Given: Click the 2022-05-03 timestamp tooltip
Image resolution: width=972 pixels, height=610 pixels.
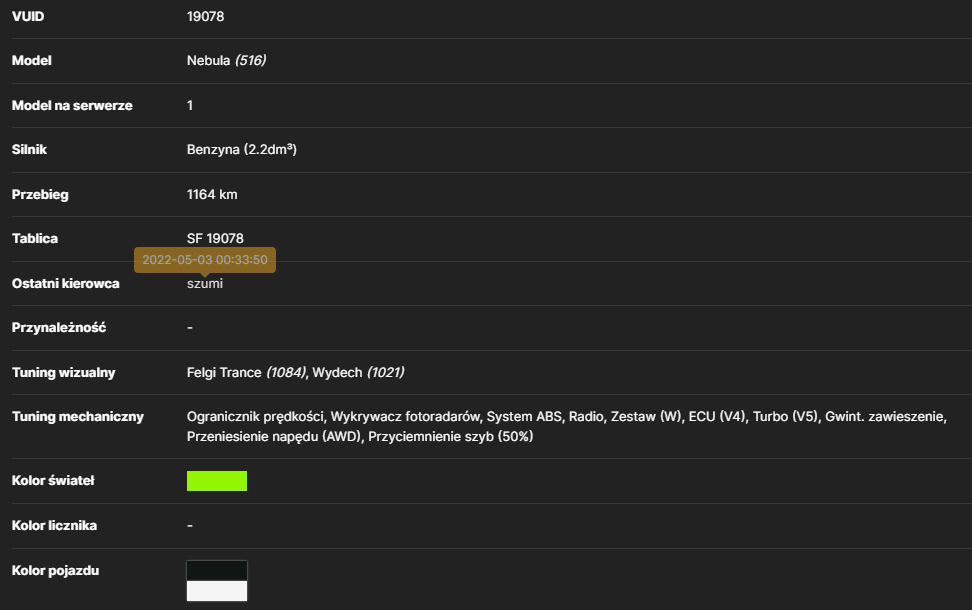Looking at the screenshot, I should (x=205, y=260).
